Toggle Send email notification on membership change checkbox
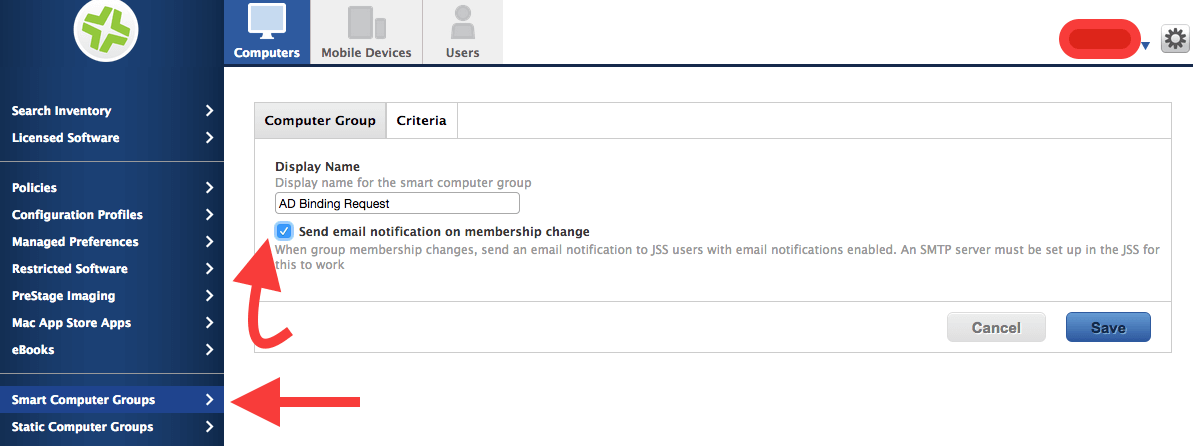 click(284, 231)
